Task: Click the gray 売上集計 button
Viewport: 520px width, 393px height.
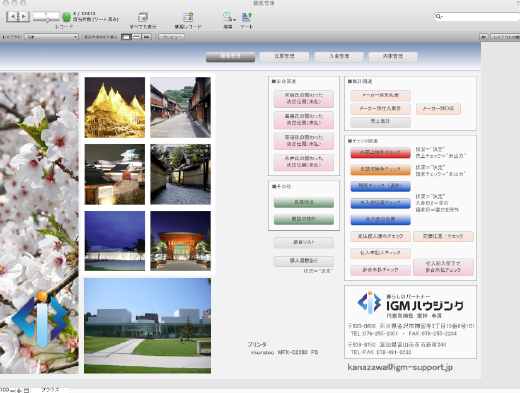Action: click(380, 122)
